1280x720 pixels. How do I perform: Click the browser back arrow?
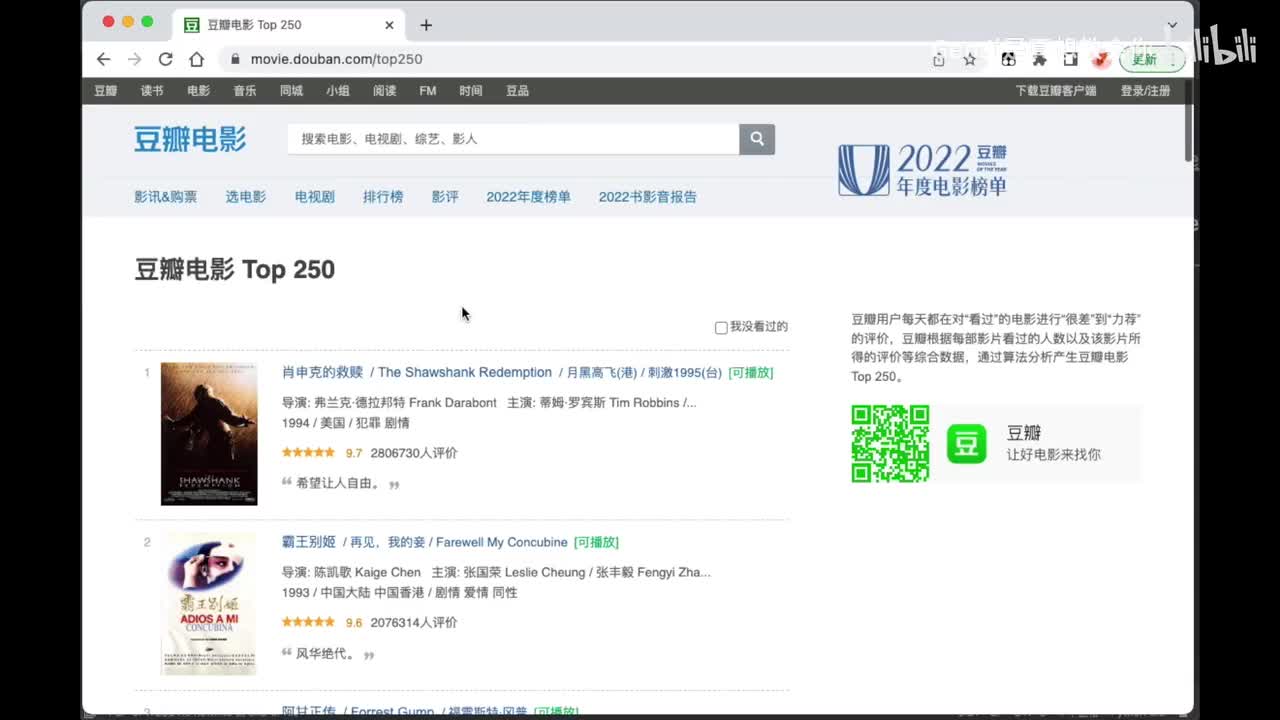pyautogui.click(x=103, y=59)
